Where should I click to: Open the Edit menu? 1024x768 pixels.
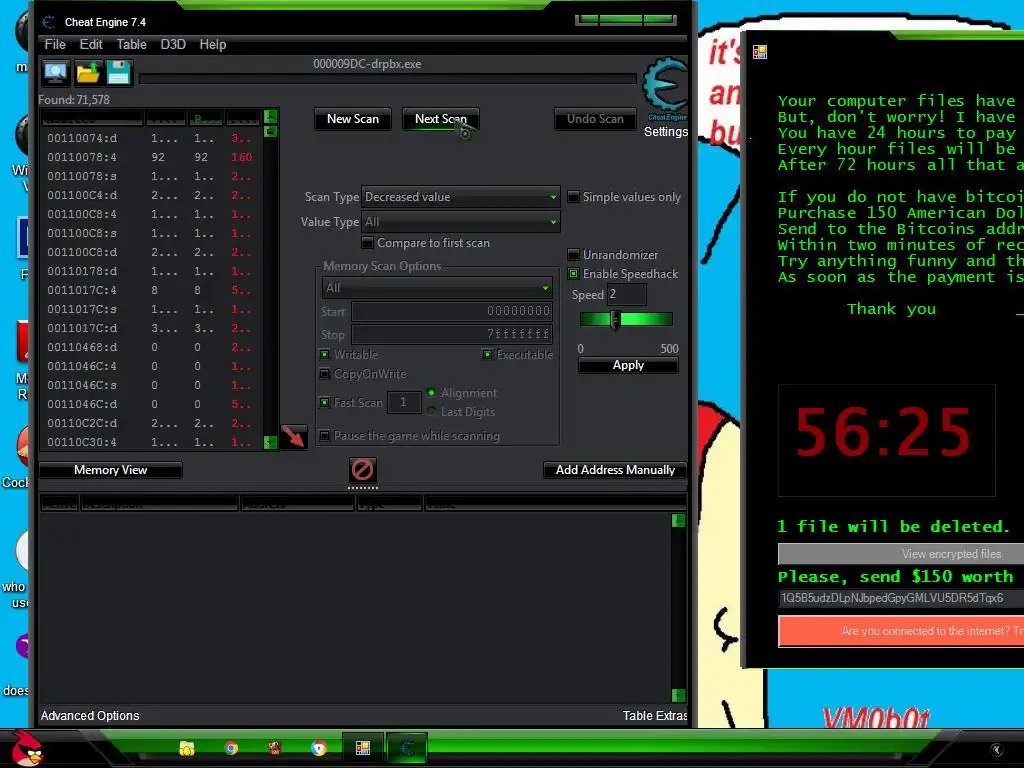coord(91,44)
